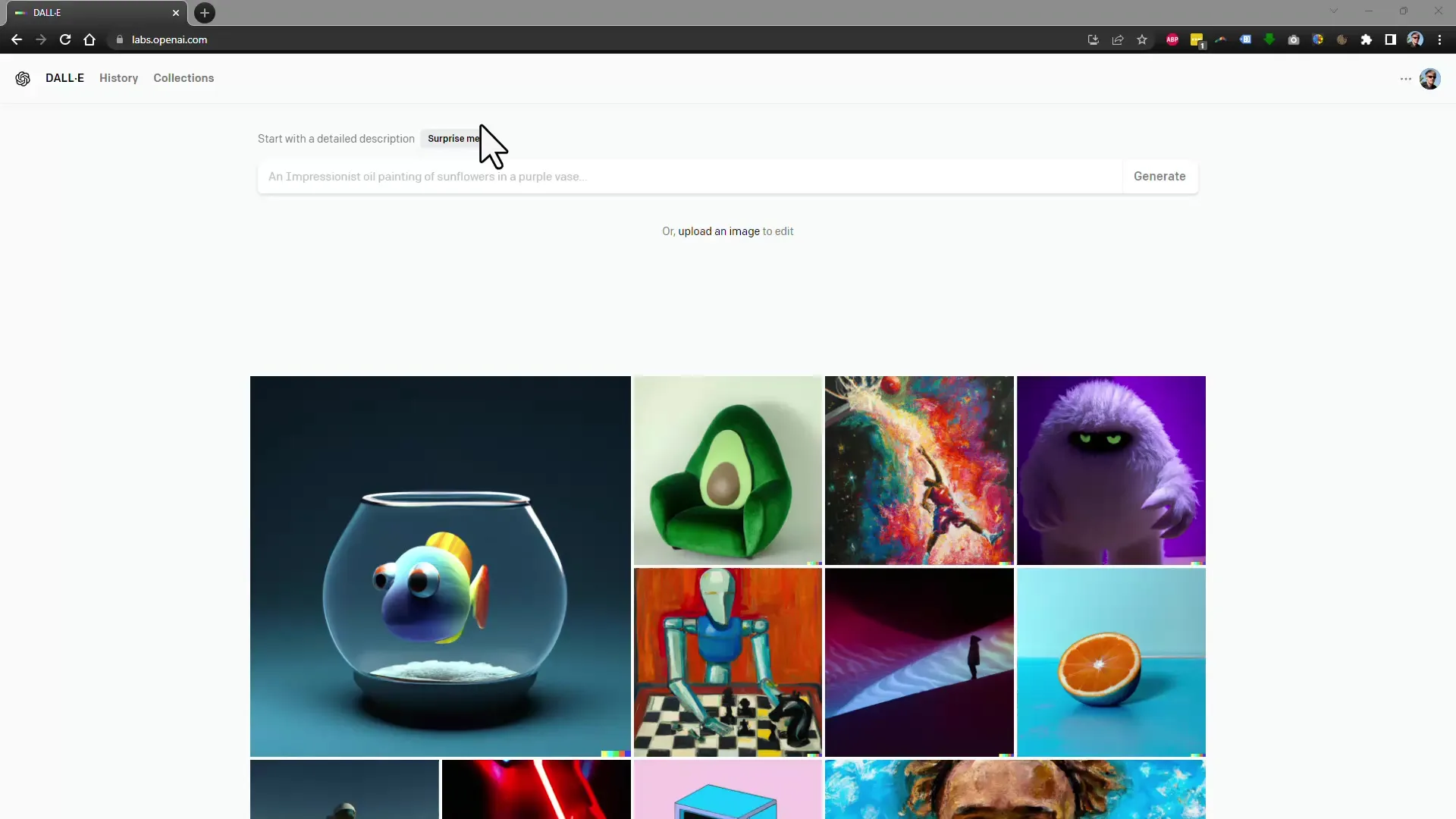Image resolution: width=1456 pixels, height=819 pixels.
Task: Click the robot chess player thumbnail
Action: (728, 662)
